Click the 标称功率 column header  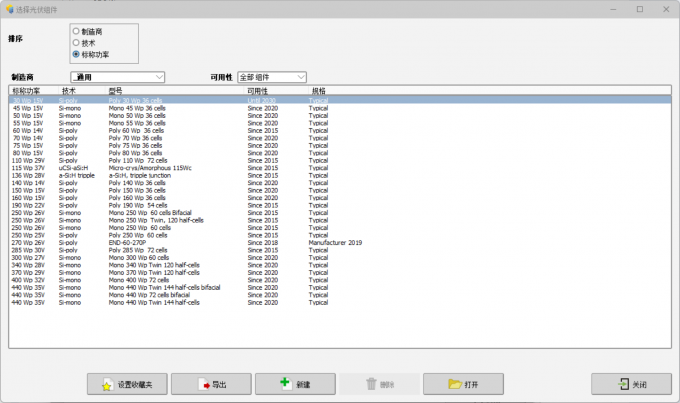26,91
